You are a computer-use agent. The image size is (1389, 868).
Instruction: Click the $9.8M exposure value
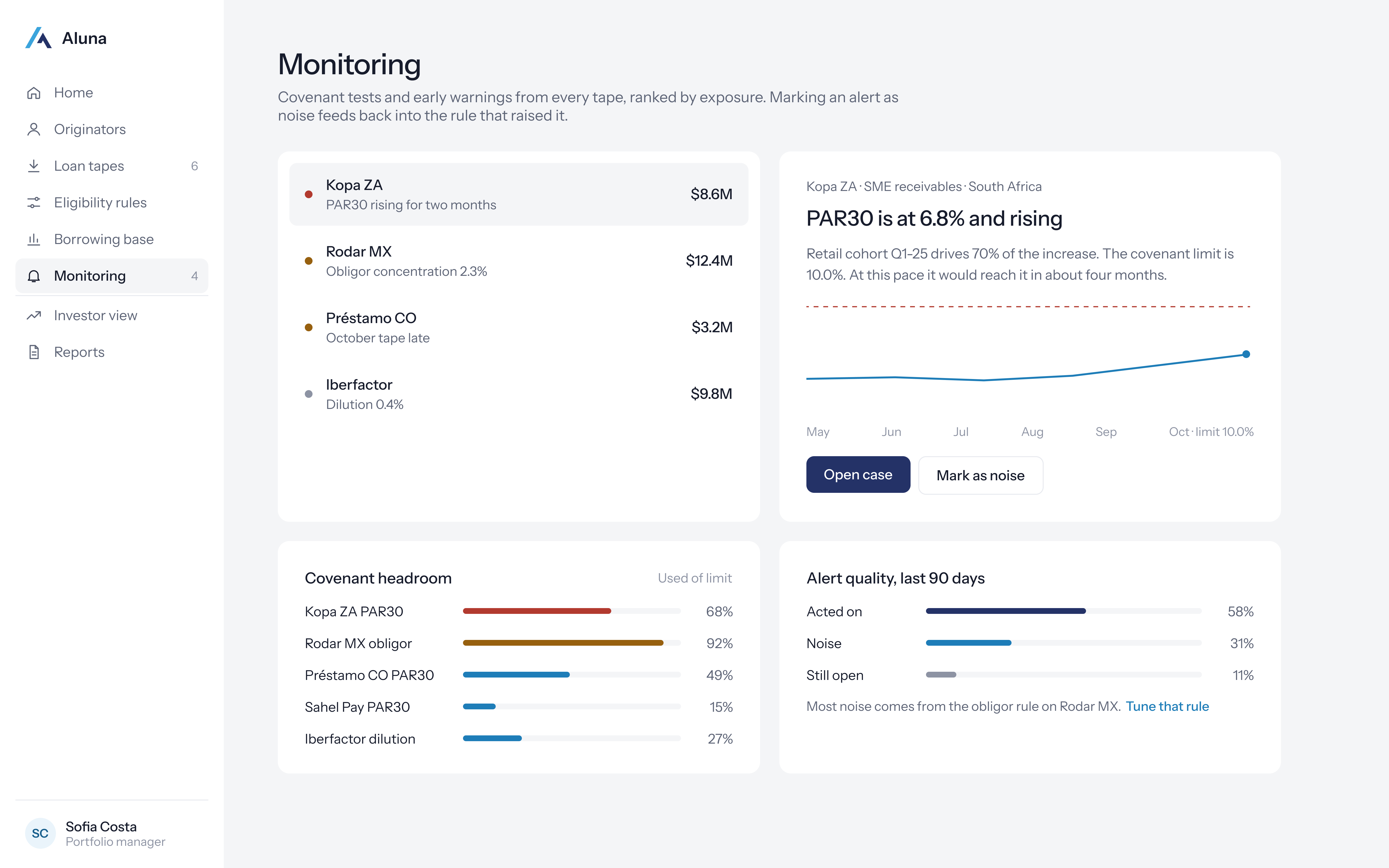coord(711,394)
